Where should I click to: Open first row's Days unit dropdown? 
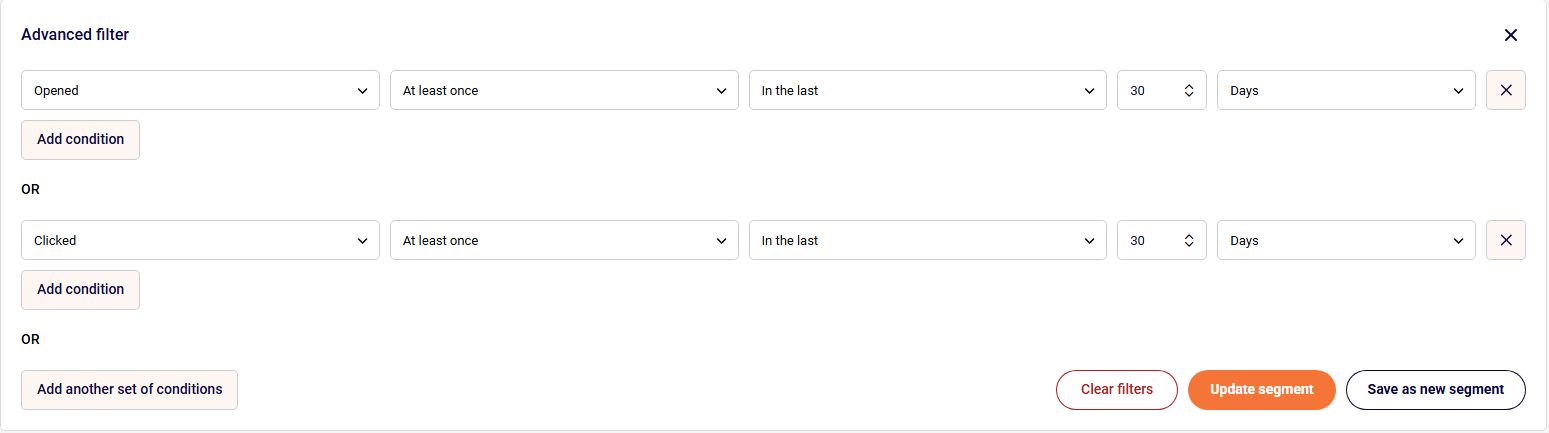(x=1345, y=90)
